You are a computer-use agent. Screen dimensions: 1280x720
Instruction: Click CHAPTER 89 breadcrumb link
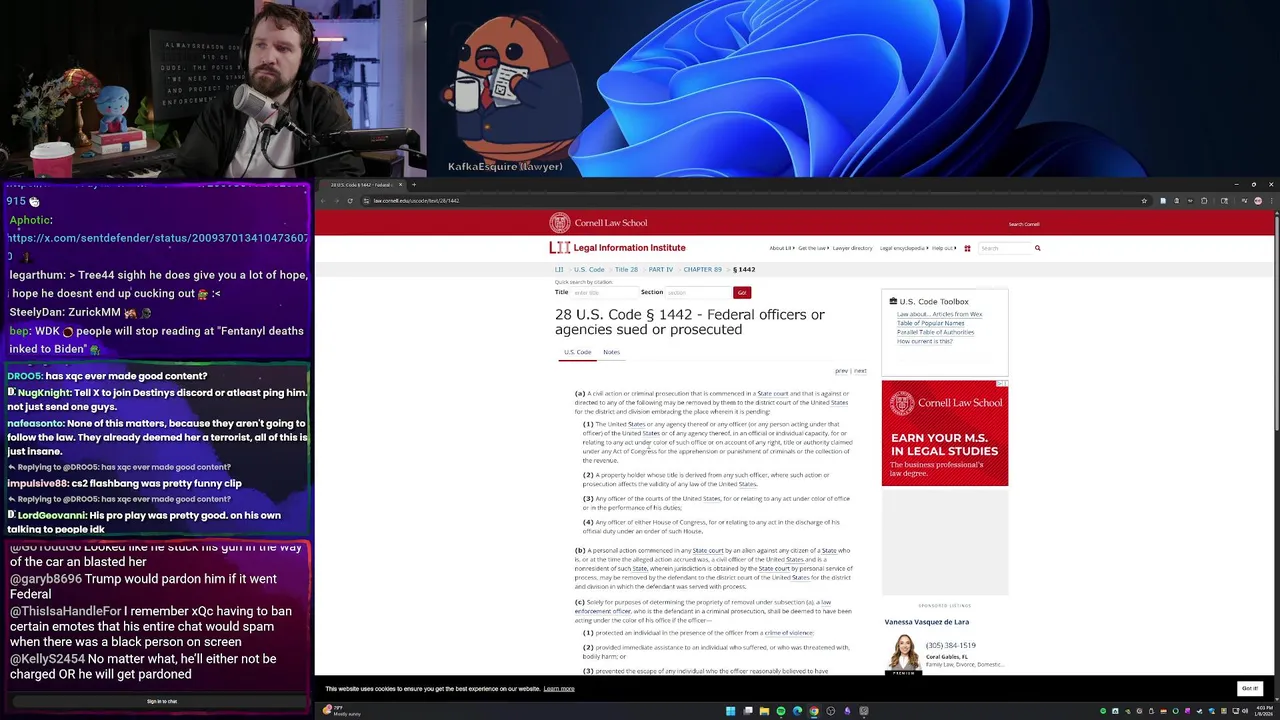tap(702, 270)
